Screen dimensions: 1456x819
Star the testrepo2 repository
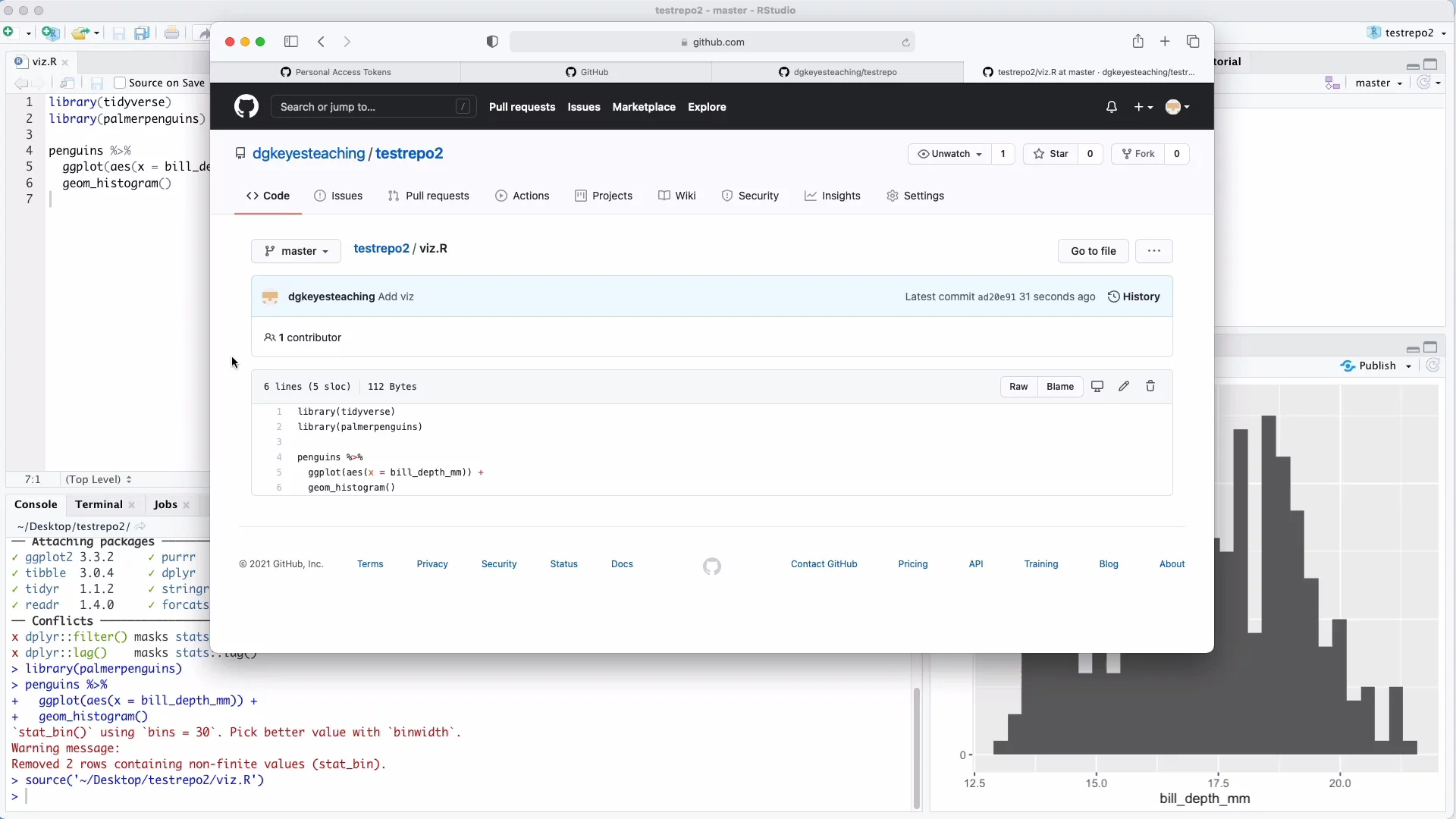pyautogui.click(x=1051, y=154)
